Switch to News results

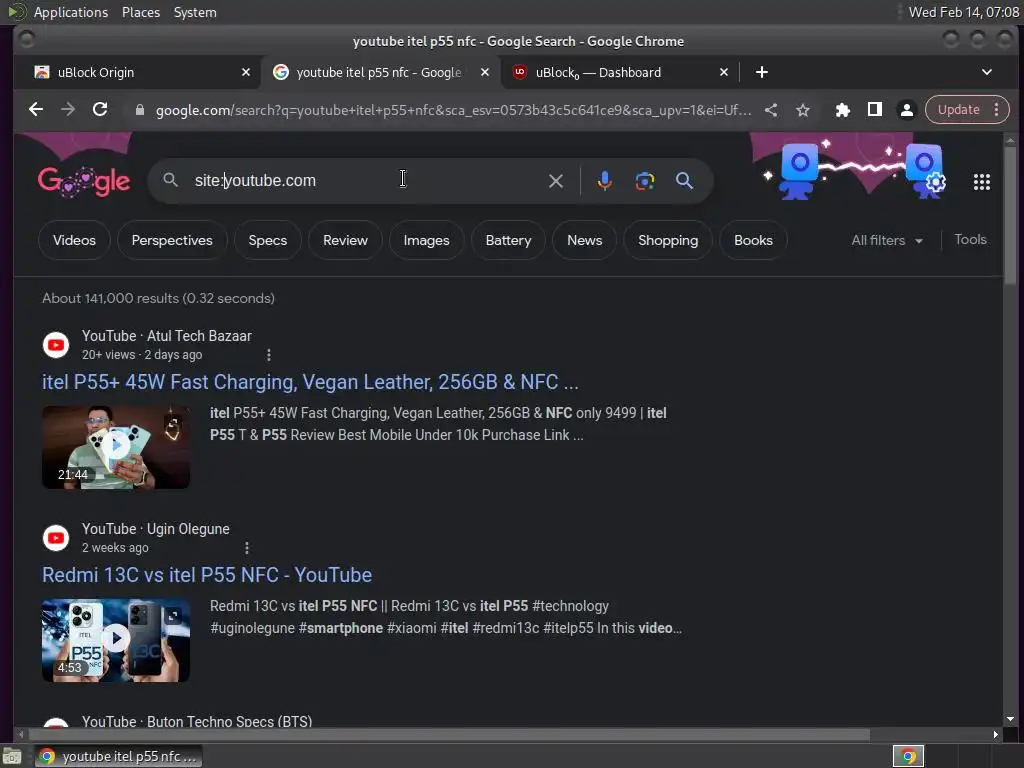pyautogui.click(x=584, y=240)
